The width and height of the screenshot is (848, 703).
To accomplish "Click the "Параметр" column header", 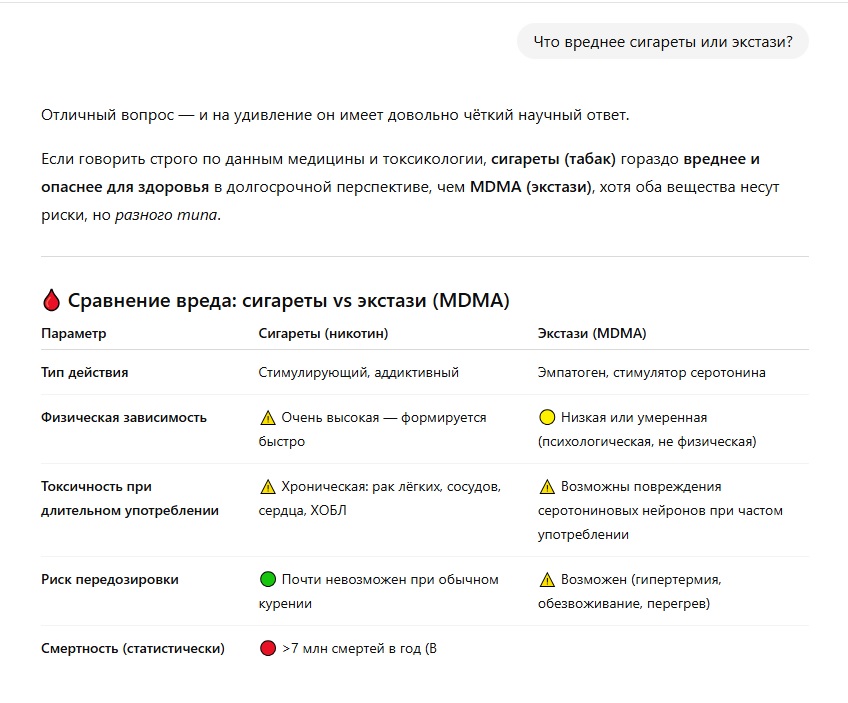I will (x=73, y=333).
